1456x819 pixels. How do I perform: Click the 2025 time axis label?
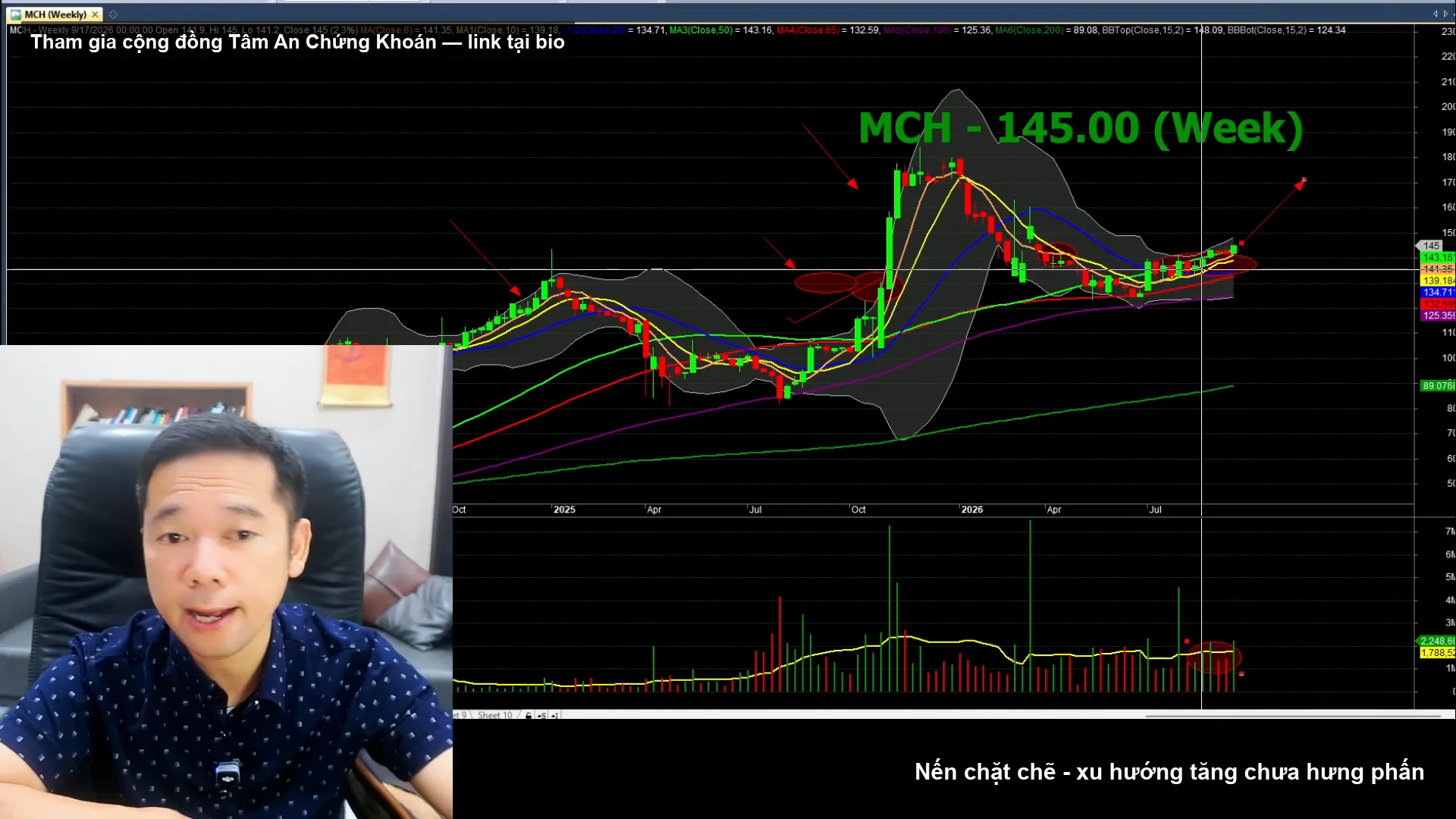click(564, 510)
